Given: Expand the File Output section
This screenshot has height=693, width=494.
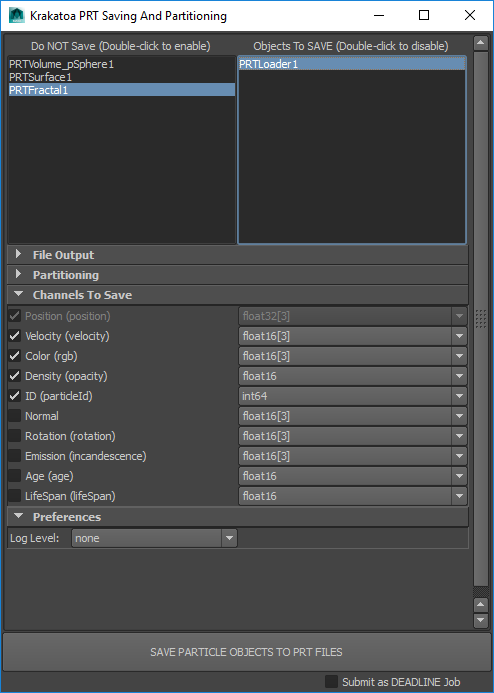Looking at the screenshot, I should pos(238,255).
